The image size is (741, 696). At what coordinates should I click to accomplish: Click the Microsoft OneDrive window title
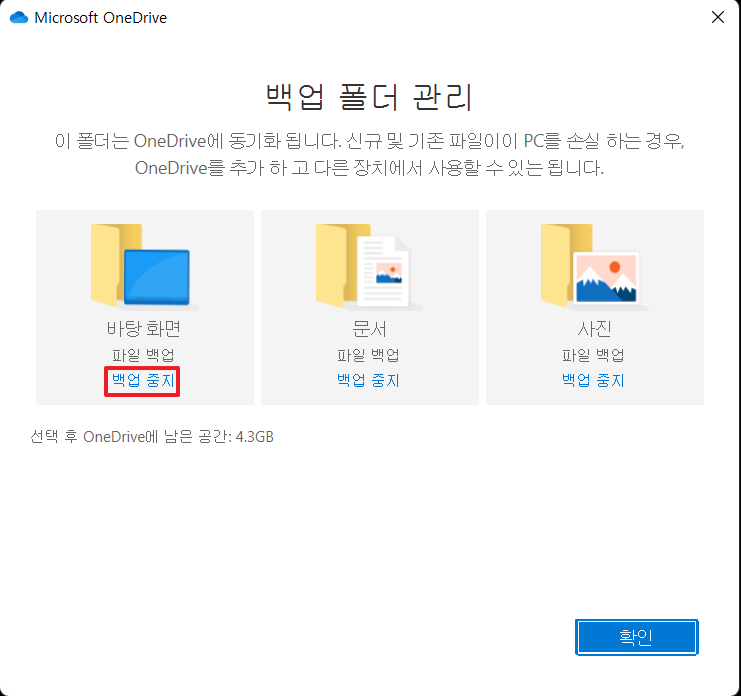point(101,18)
